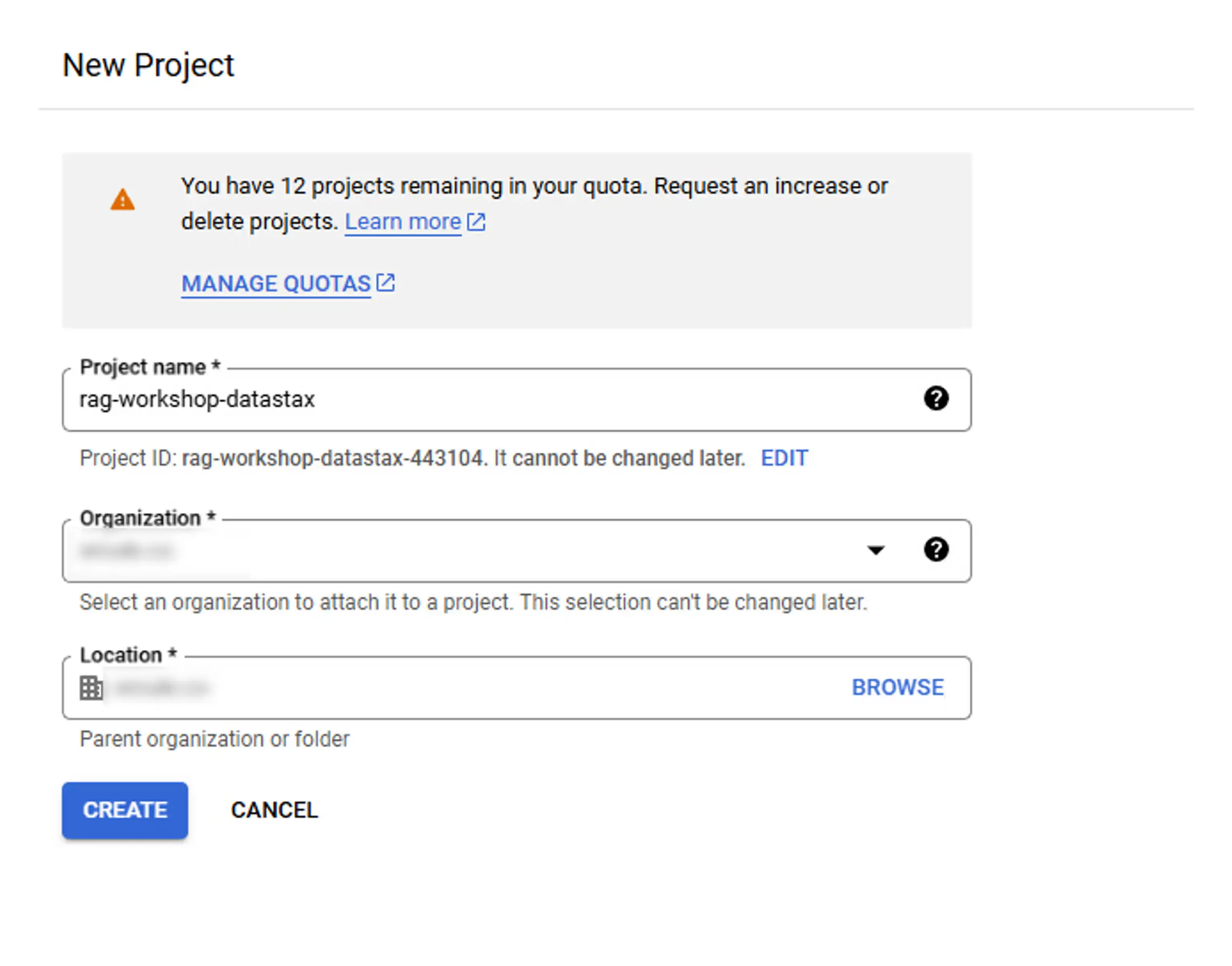Open the Organization combo box field

click(452, 550)
